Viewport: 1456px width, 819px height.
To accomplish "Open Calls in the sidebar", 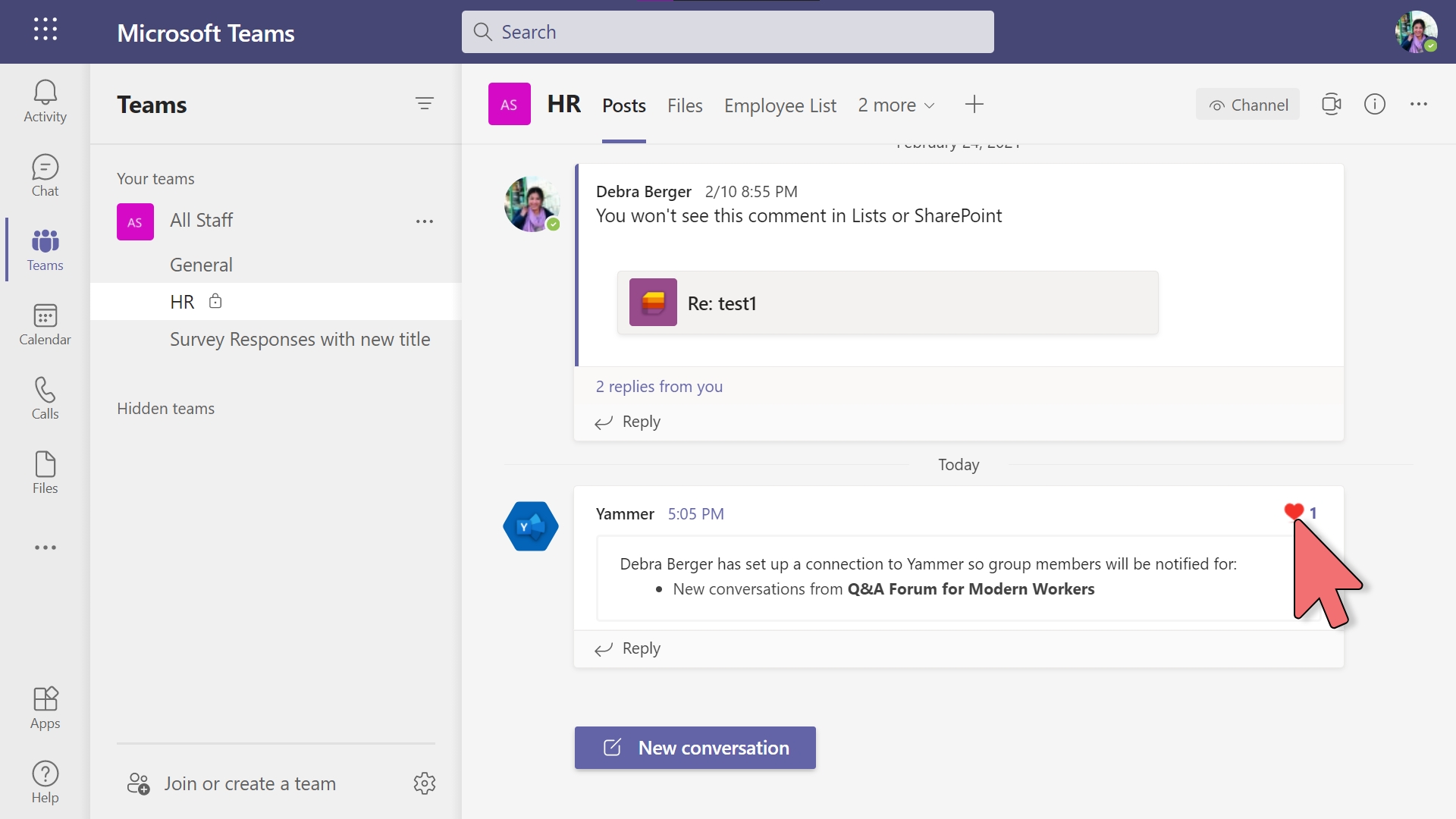I will (x=45, y=399).
